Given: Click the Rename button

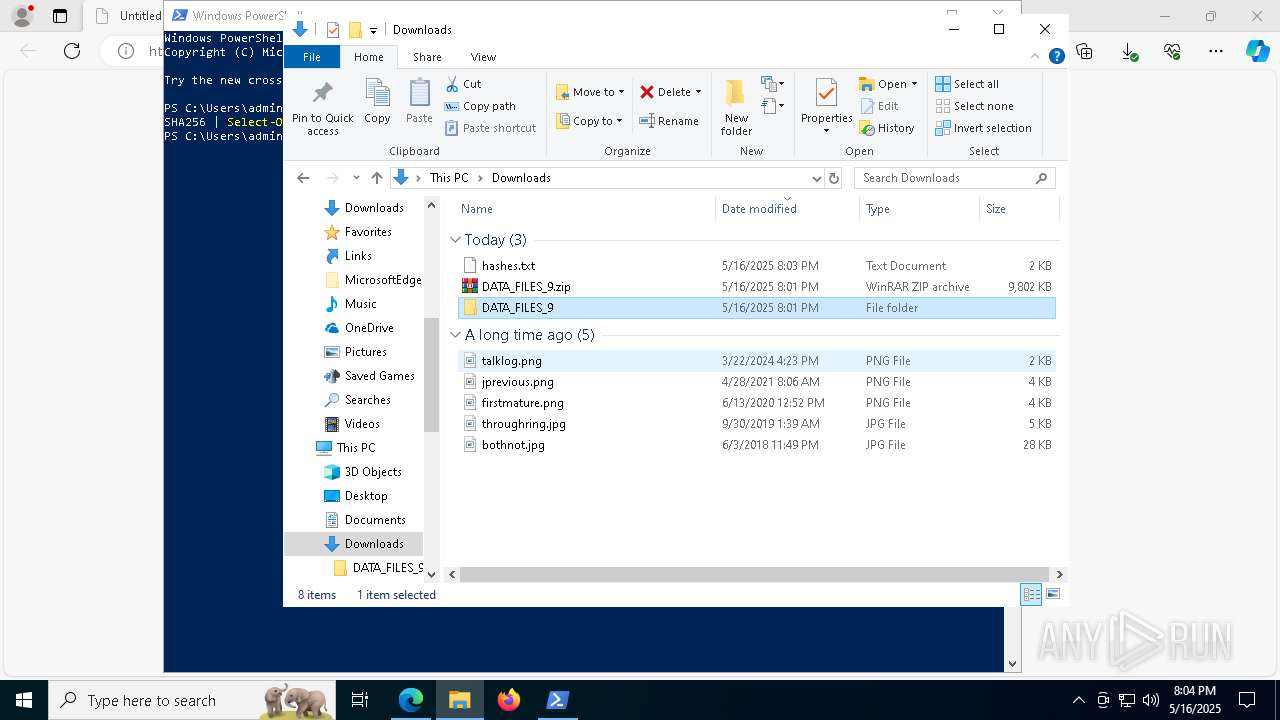Looking at the screenshot, I should [669, 121].
